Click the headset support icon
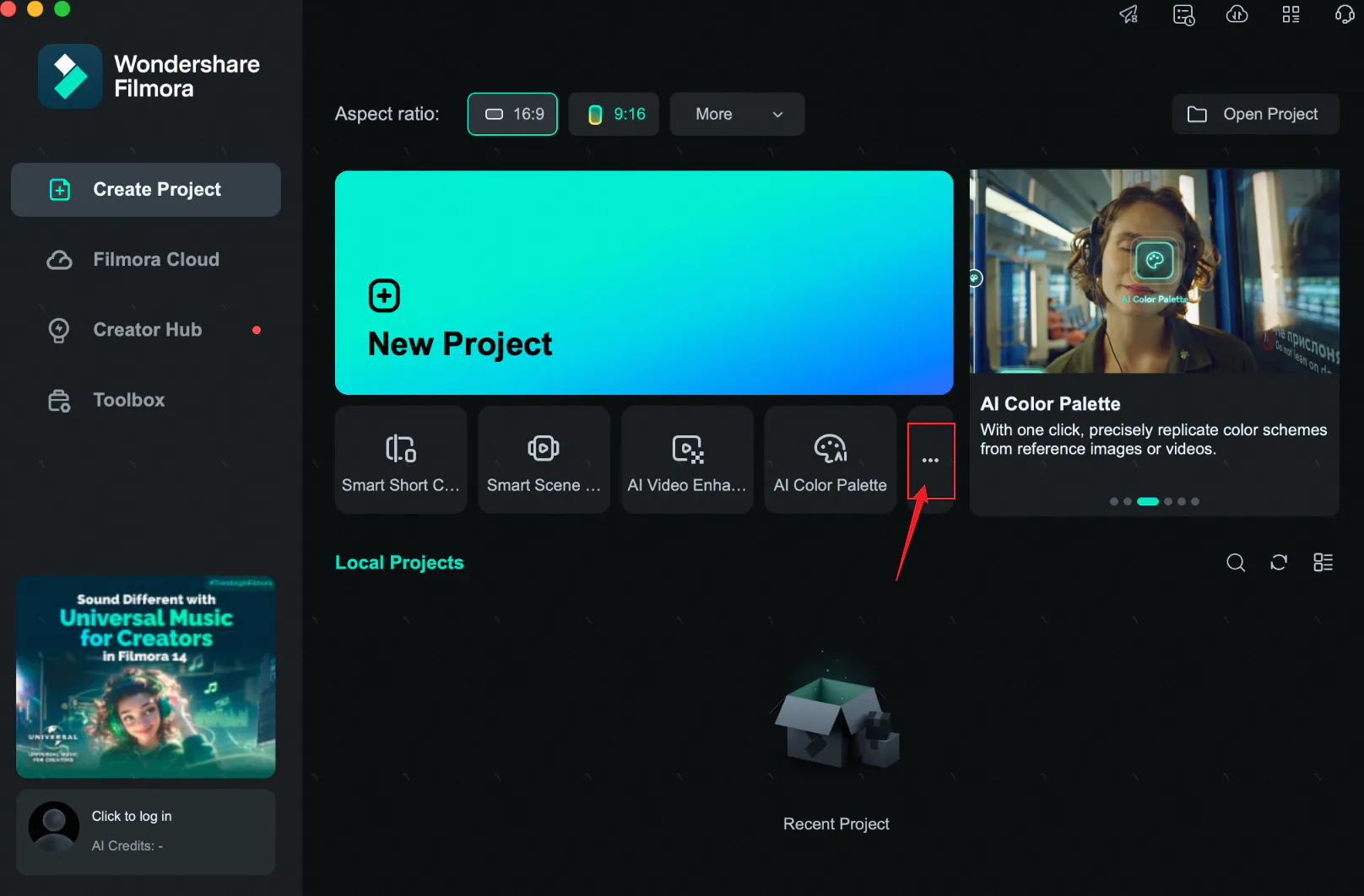 [1344, 14]
